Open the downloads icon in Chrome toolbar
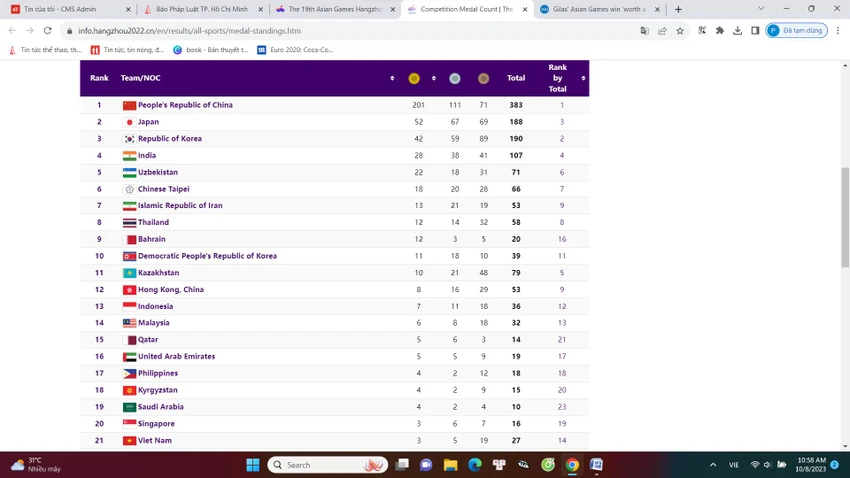The image size is (850, 478). click(x=737, y=31)
